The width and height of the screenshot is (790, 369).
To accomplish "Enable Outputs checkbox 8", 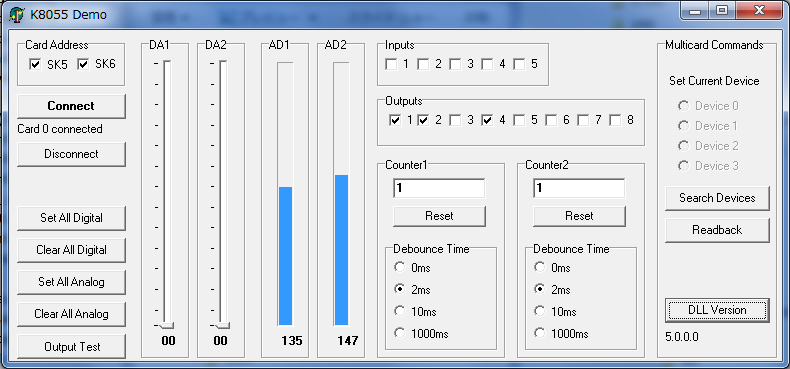I will click(x=615, y=120).
